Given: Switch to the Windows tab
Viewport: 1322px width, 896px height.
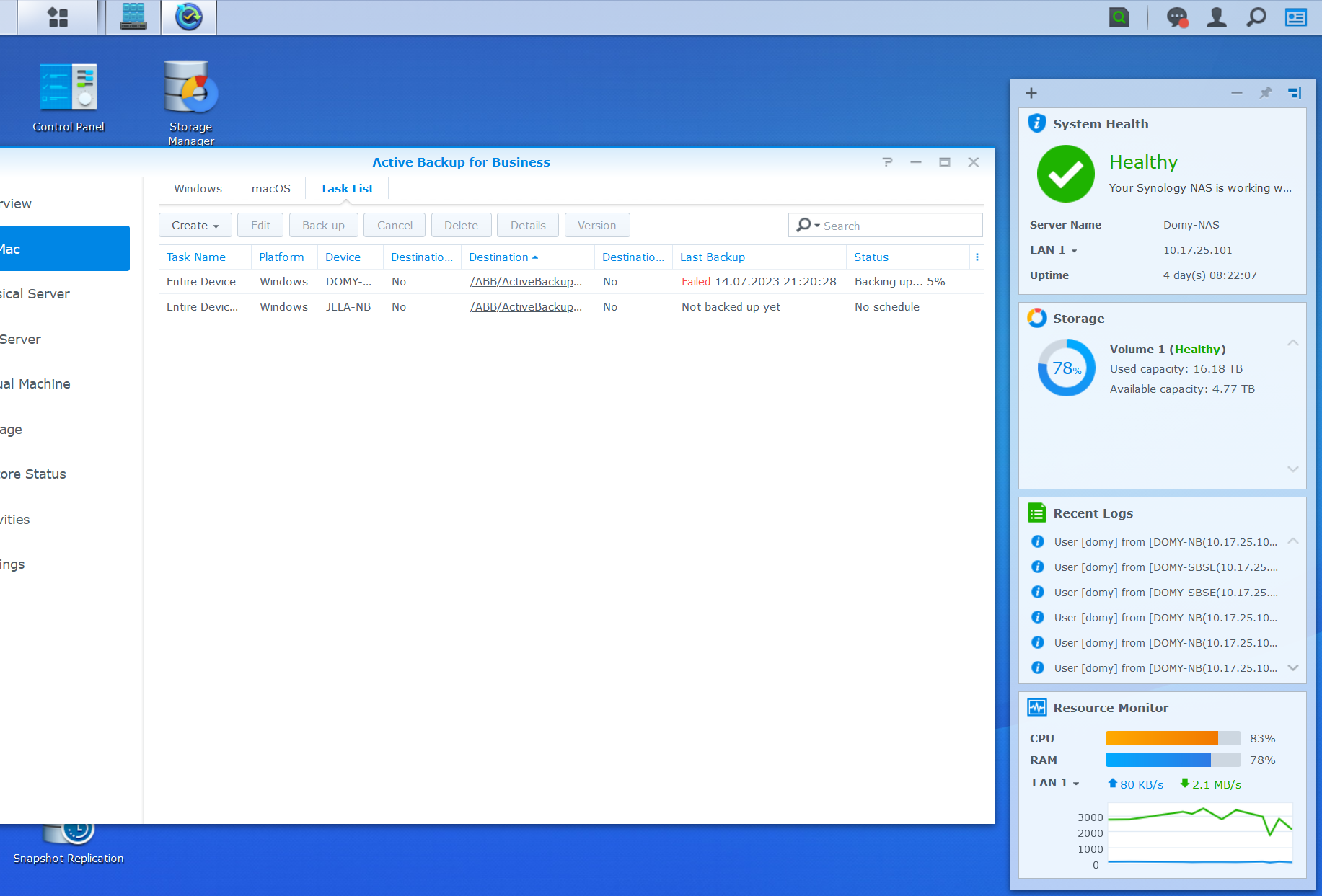Looking at the screenshot, I should coord(198,189).
